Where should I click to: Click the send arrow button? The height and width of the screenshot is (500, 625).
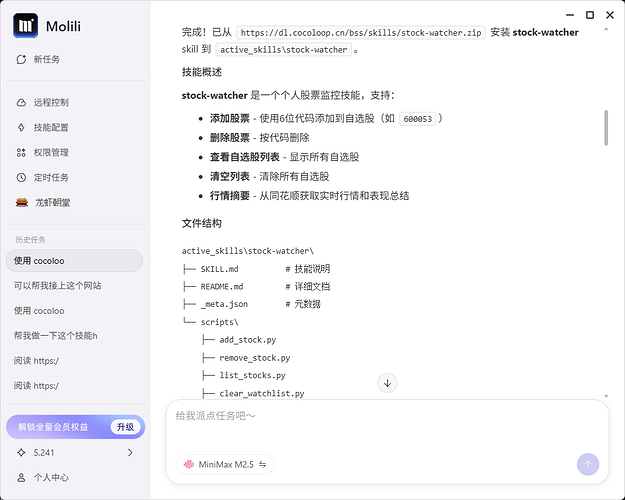point(588,465)
